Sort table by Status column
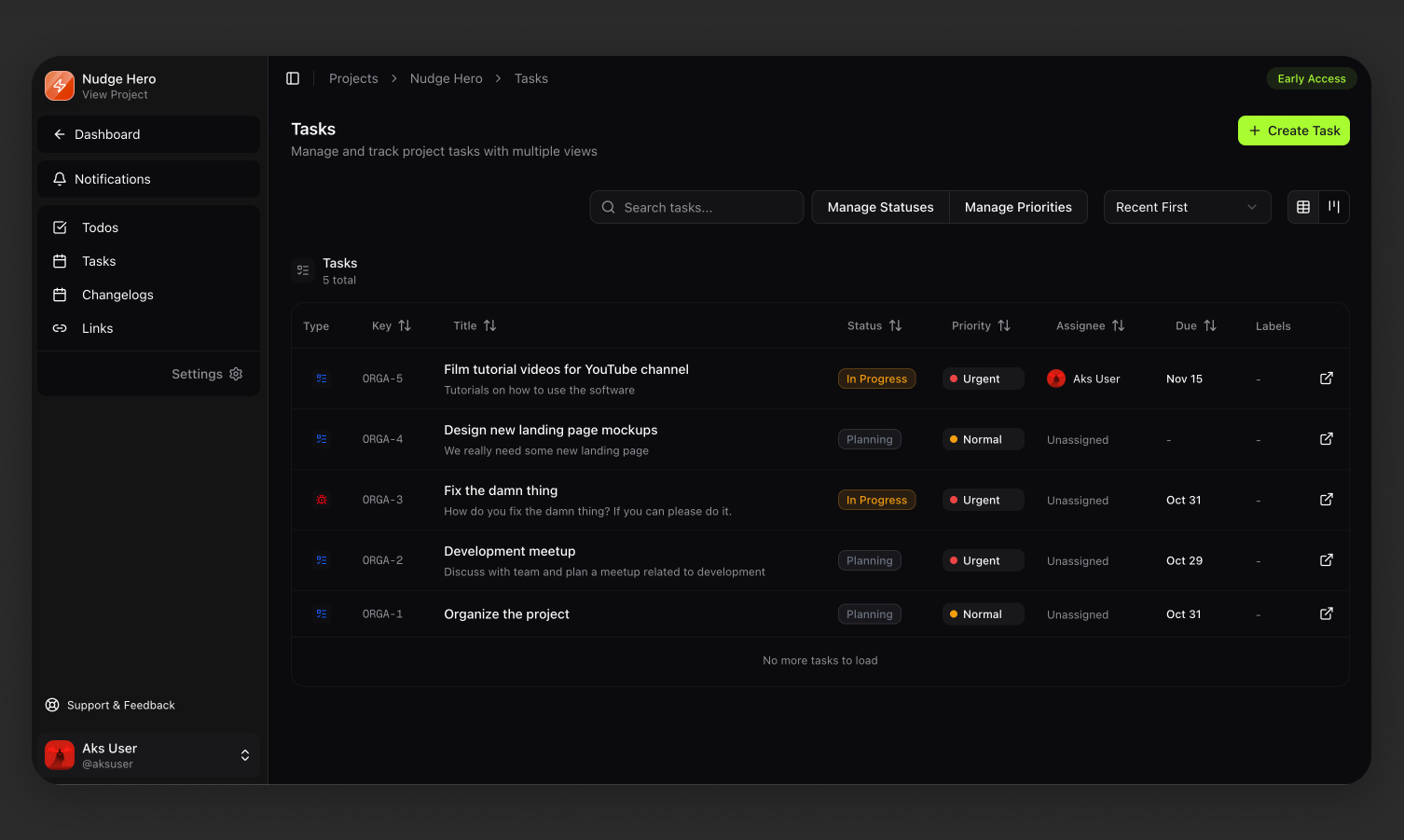1404x840 pixels. pos(874,325)
